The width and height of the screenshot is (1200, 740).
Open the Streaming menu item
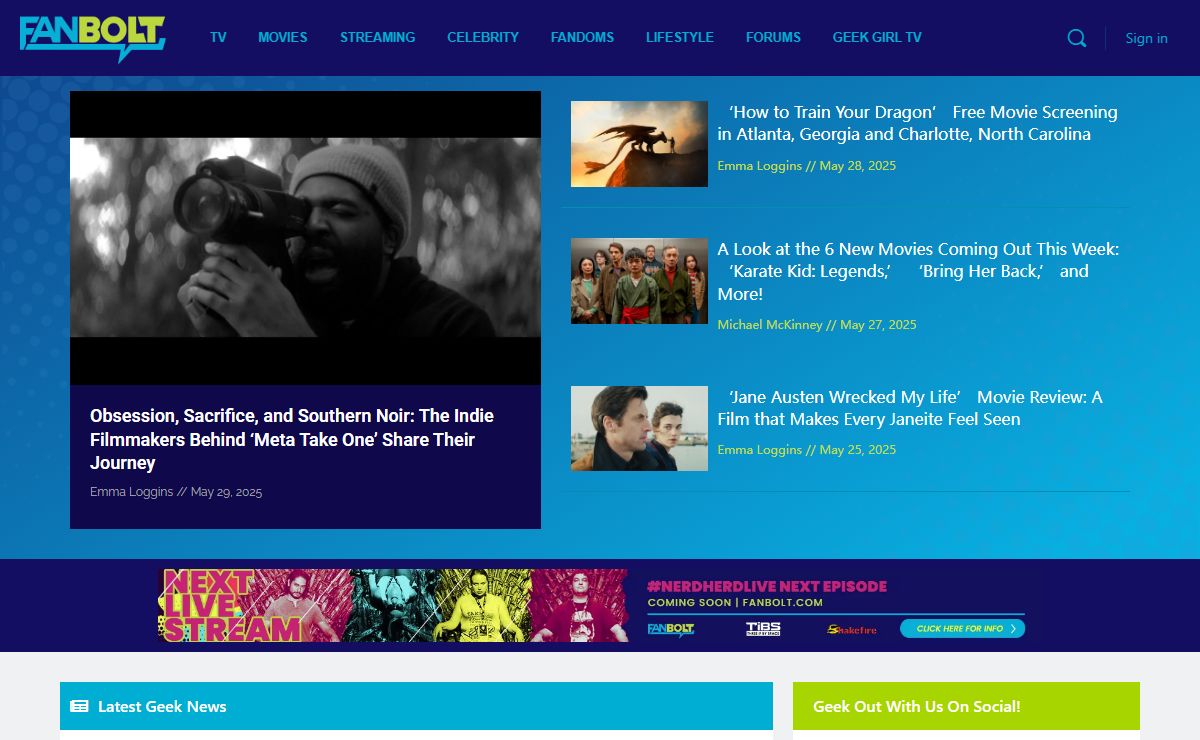coord(377,37)
